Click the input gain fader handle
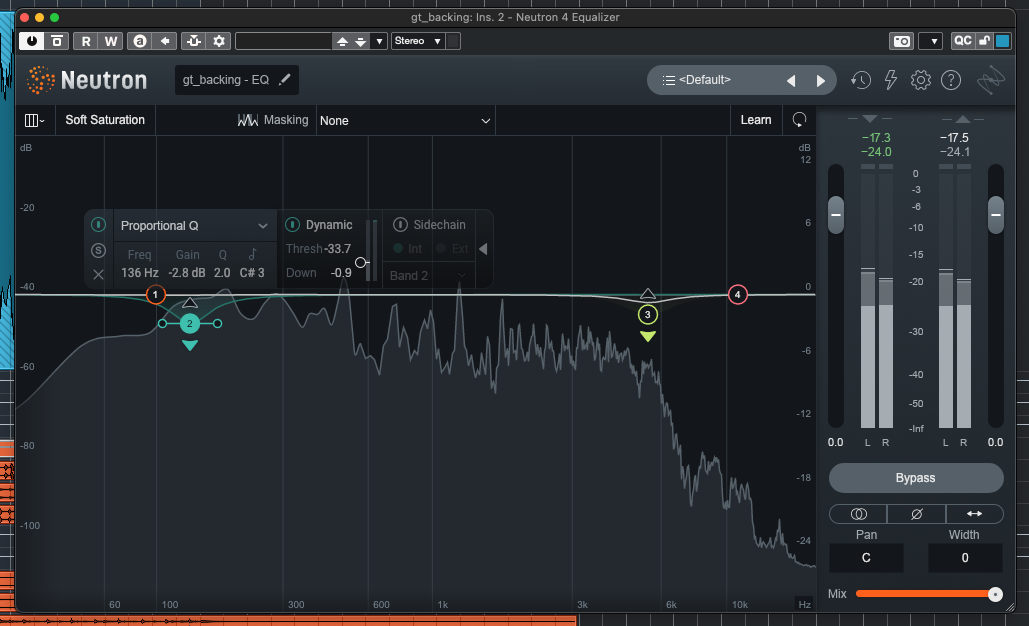 835,215
